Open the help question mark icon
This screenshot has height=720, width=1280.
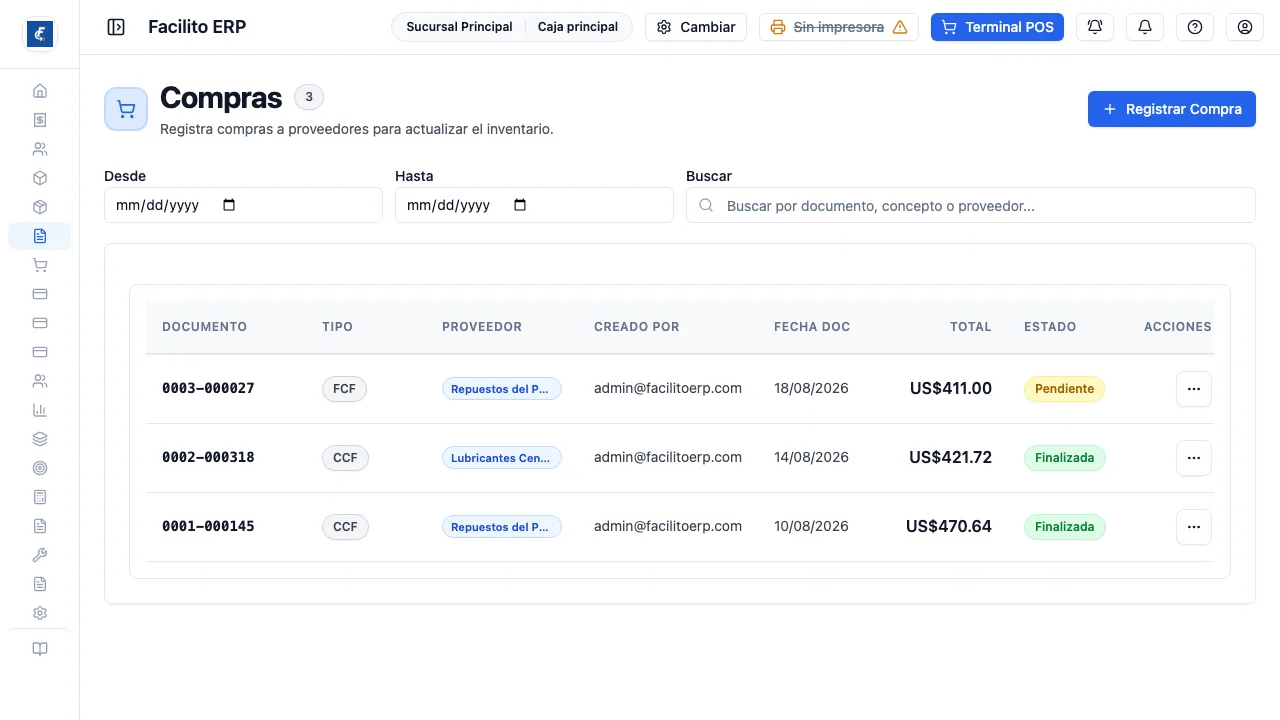click(x=1195, y=27)
